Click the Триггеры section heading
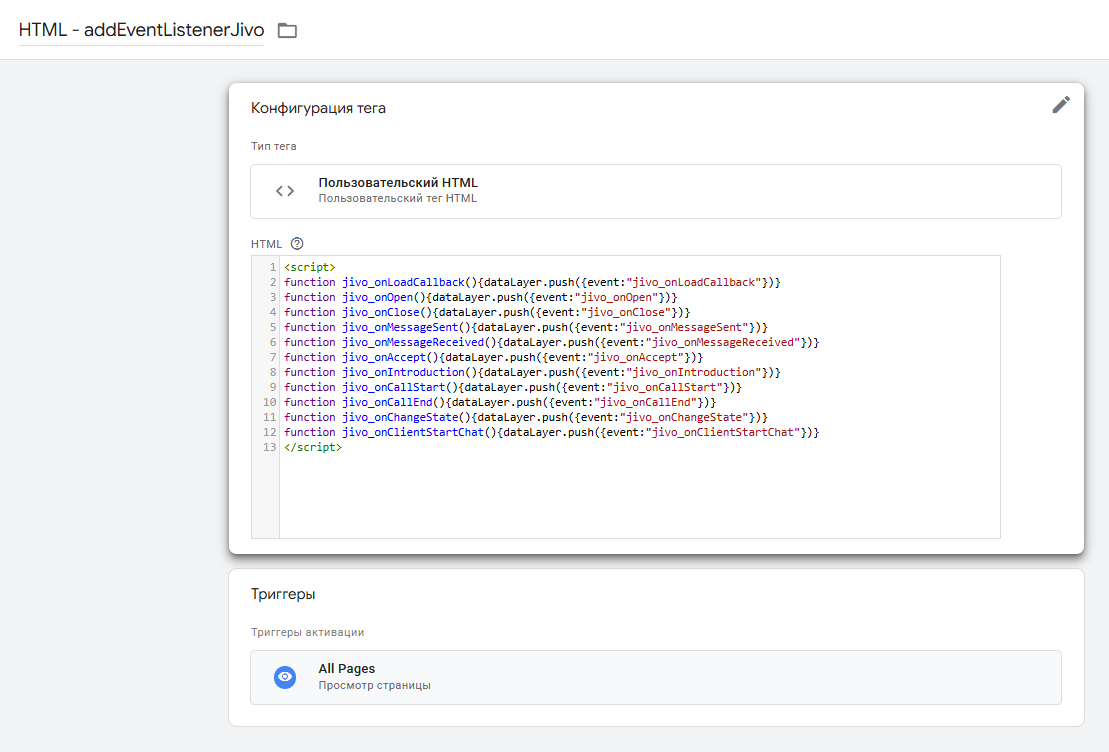Viewport: 1109px width, 752px height. click(x=283, y=594)
